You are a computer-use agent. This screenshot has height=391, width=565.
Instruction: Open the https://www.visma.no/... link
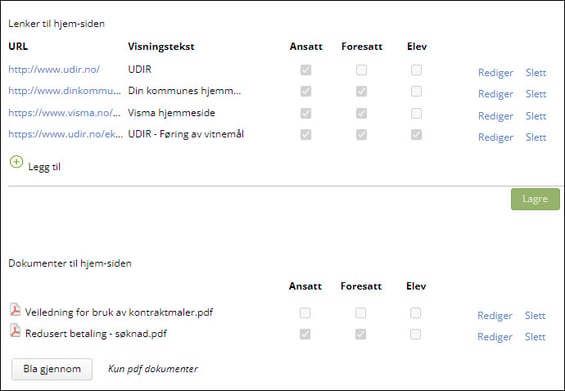(x=64, y=113)
